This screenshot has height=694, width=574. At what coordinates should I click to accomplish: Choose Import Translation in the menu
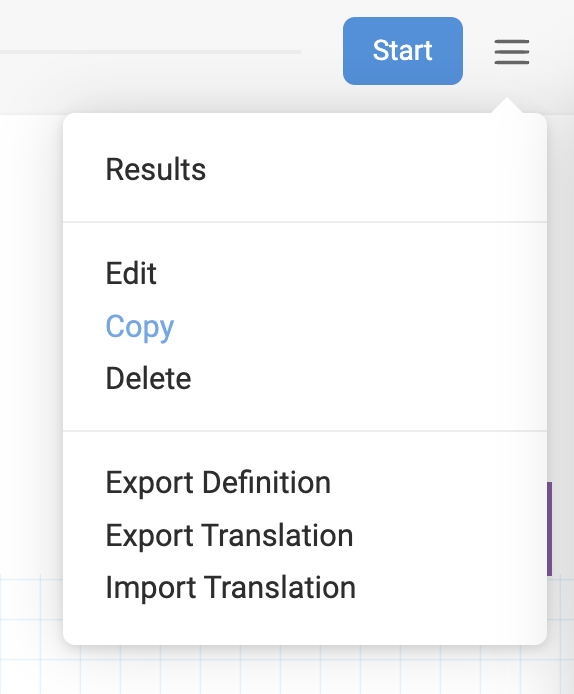pyautogui.click(x=231, y=587)
